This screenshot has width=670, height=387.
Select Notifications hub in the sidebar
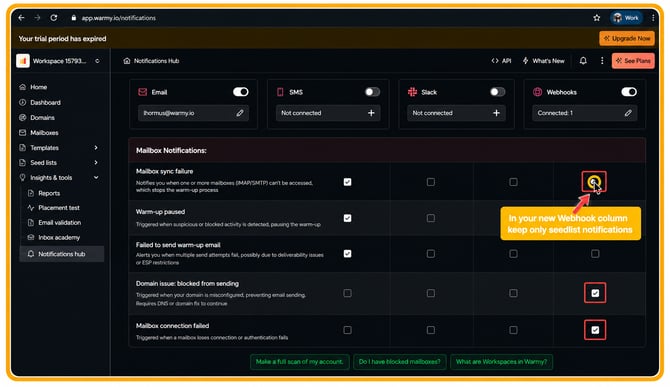pyautogui.click(x=62, y=254)
